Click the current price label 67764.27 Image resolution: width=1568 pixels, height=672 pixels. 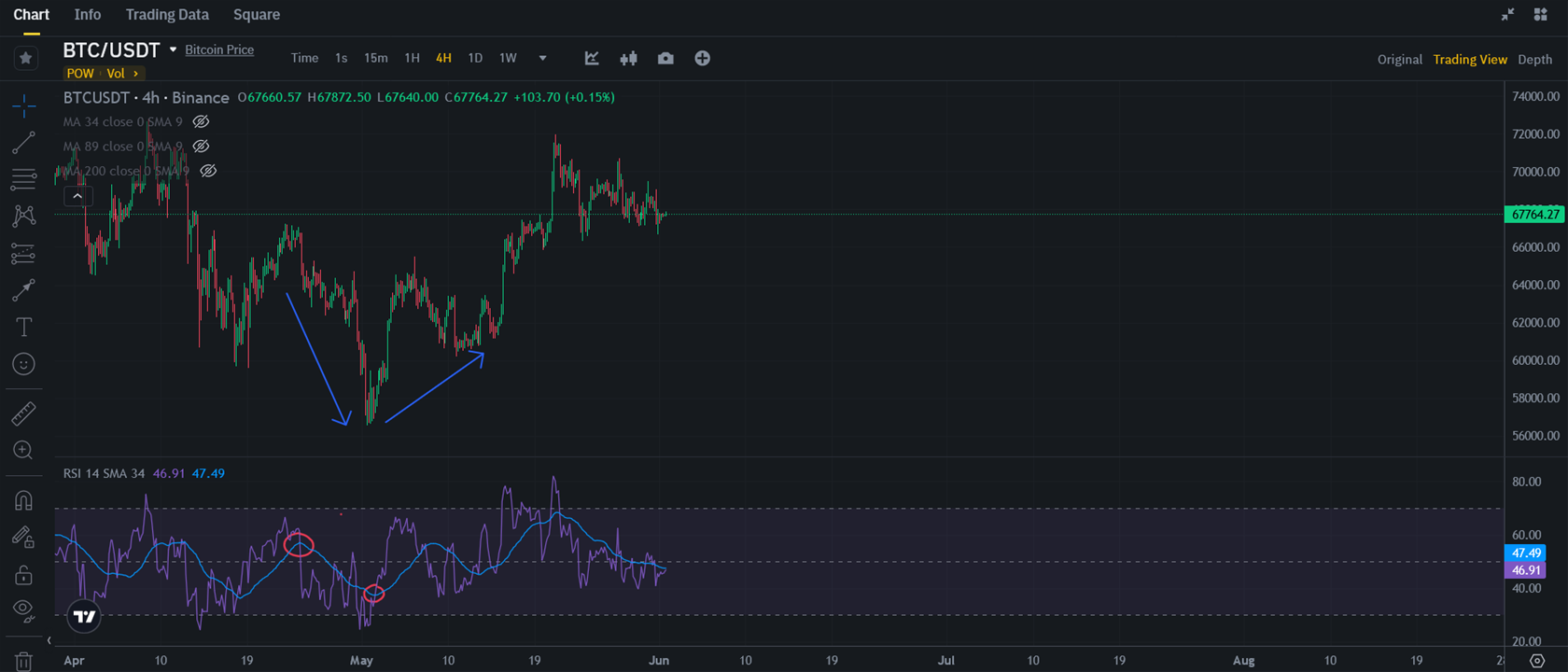point(1534,215)
